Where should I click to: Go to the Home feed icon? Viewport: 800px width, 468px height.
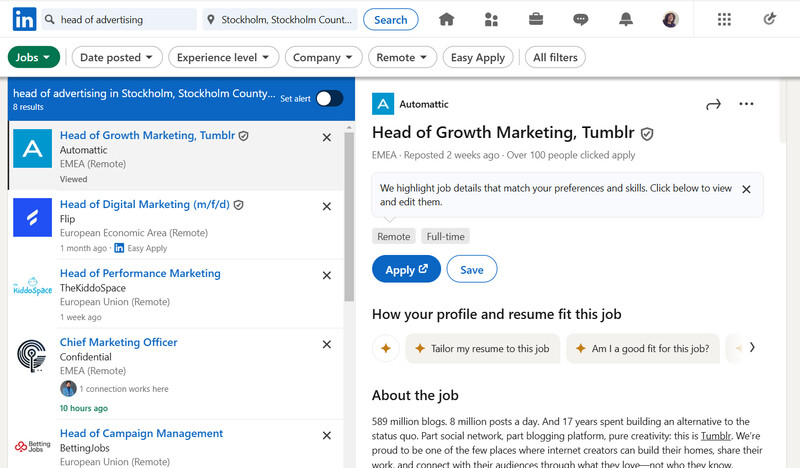click(446, 19)
